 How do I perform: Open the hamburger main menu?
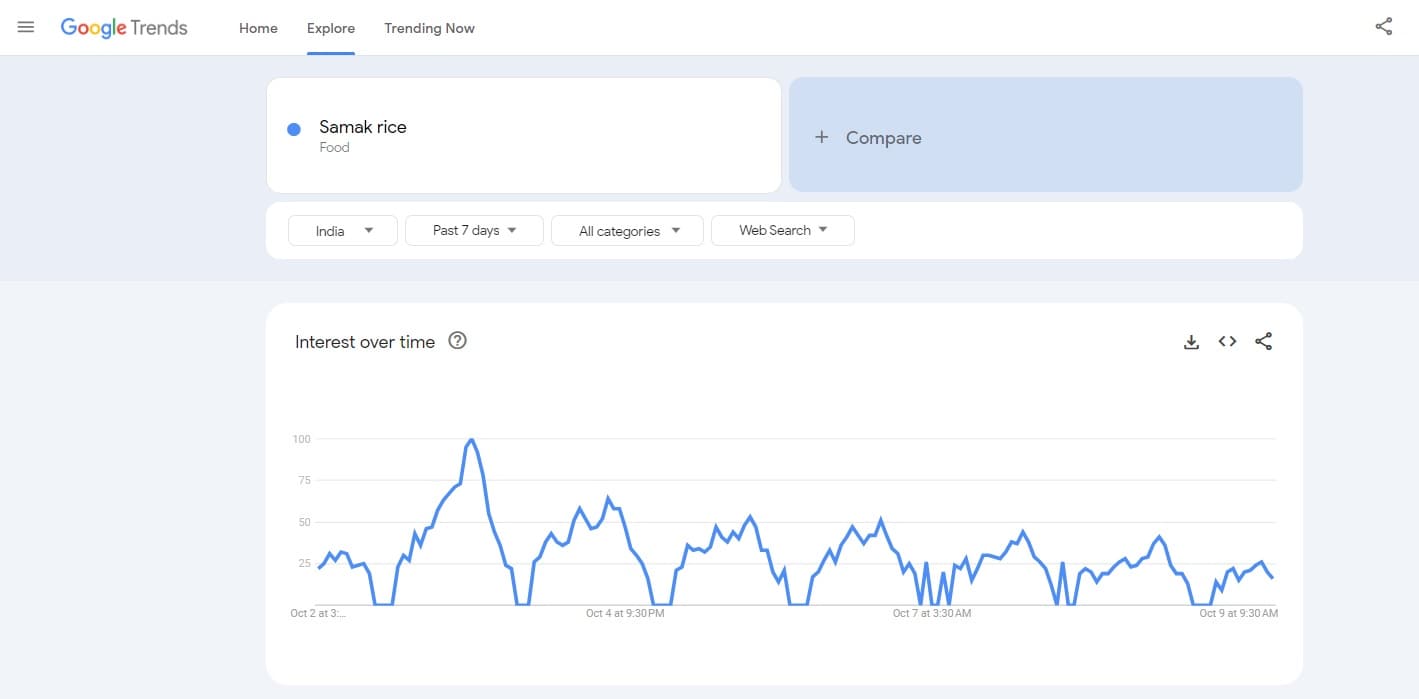[x=26, y=27]
